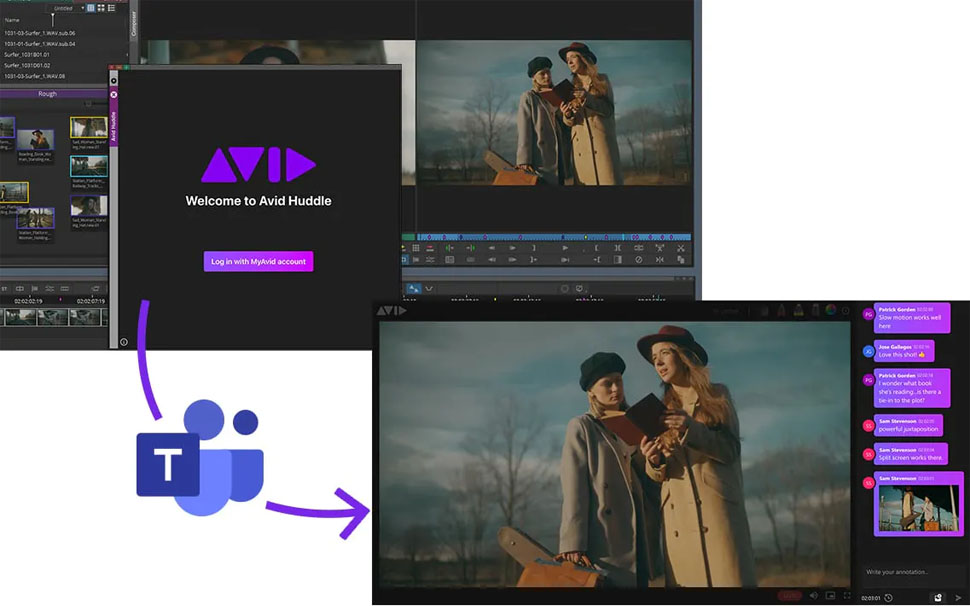Click the attach snapshot icon beside send
Image resolution: width=970 pixels, height=606 pixels.
click(x=938, y=597)
